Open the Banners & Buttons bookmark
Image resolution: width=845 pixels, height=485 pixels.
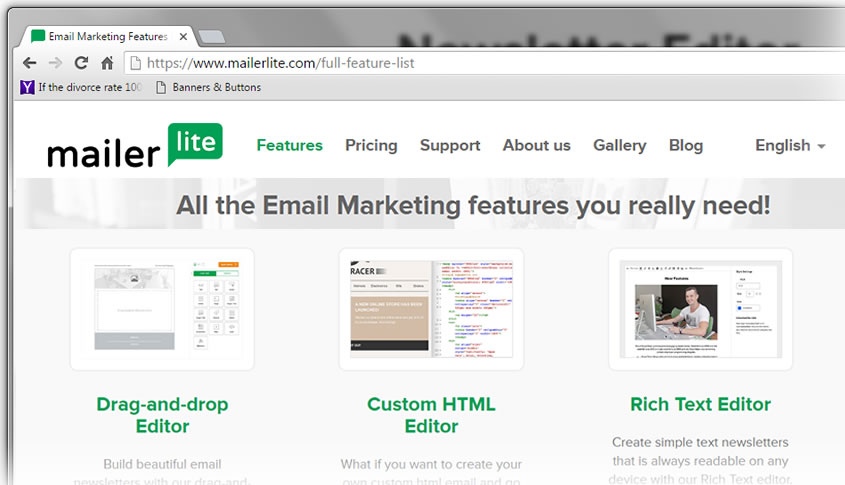209,87
